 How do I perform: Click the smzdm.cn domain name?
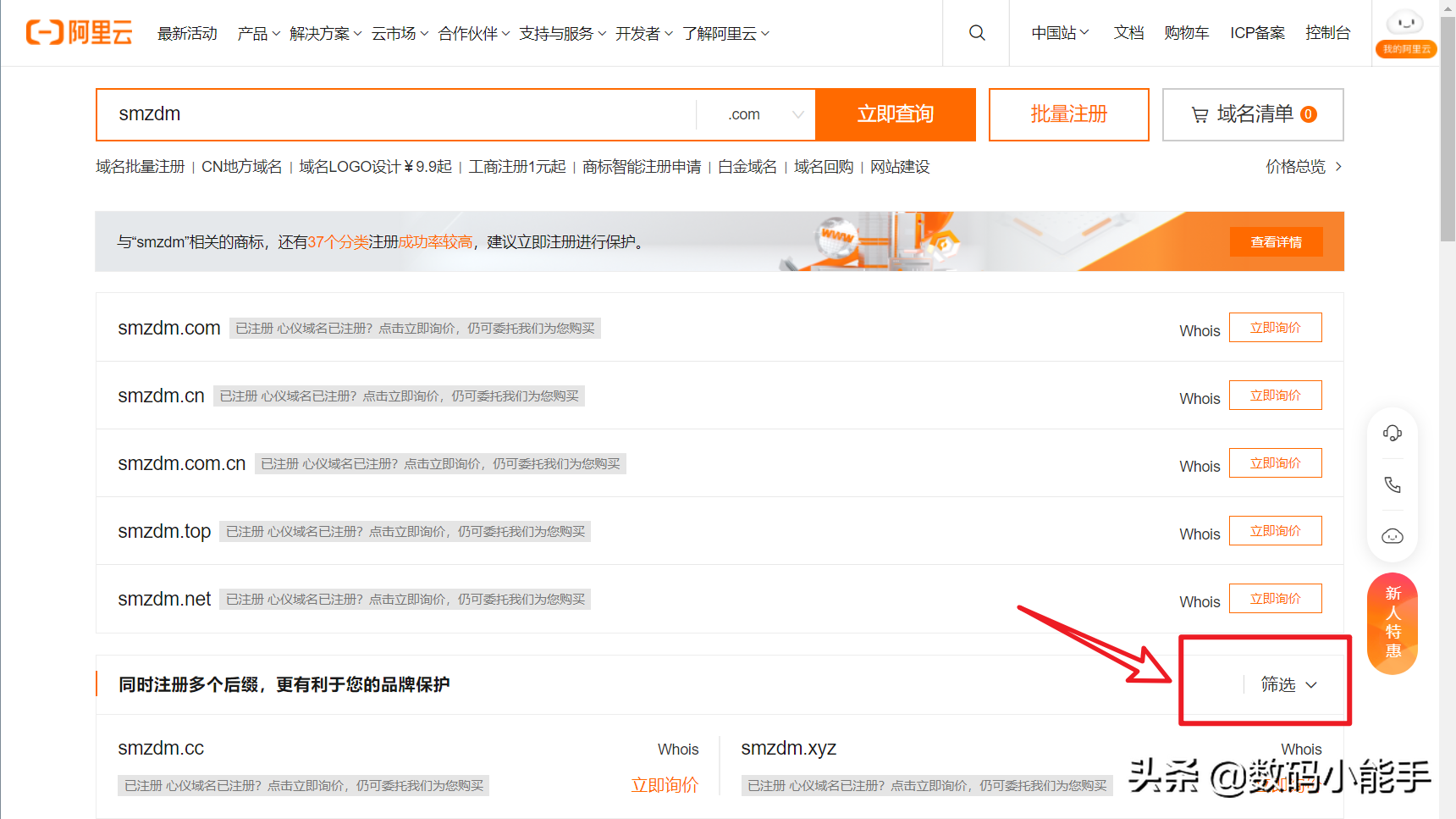click(161, 396)
